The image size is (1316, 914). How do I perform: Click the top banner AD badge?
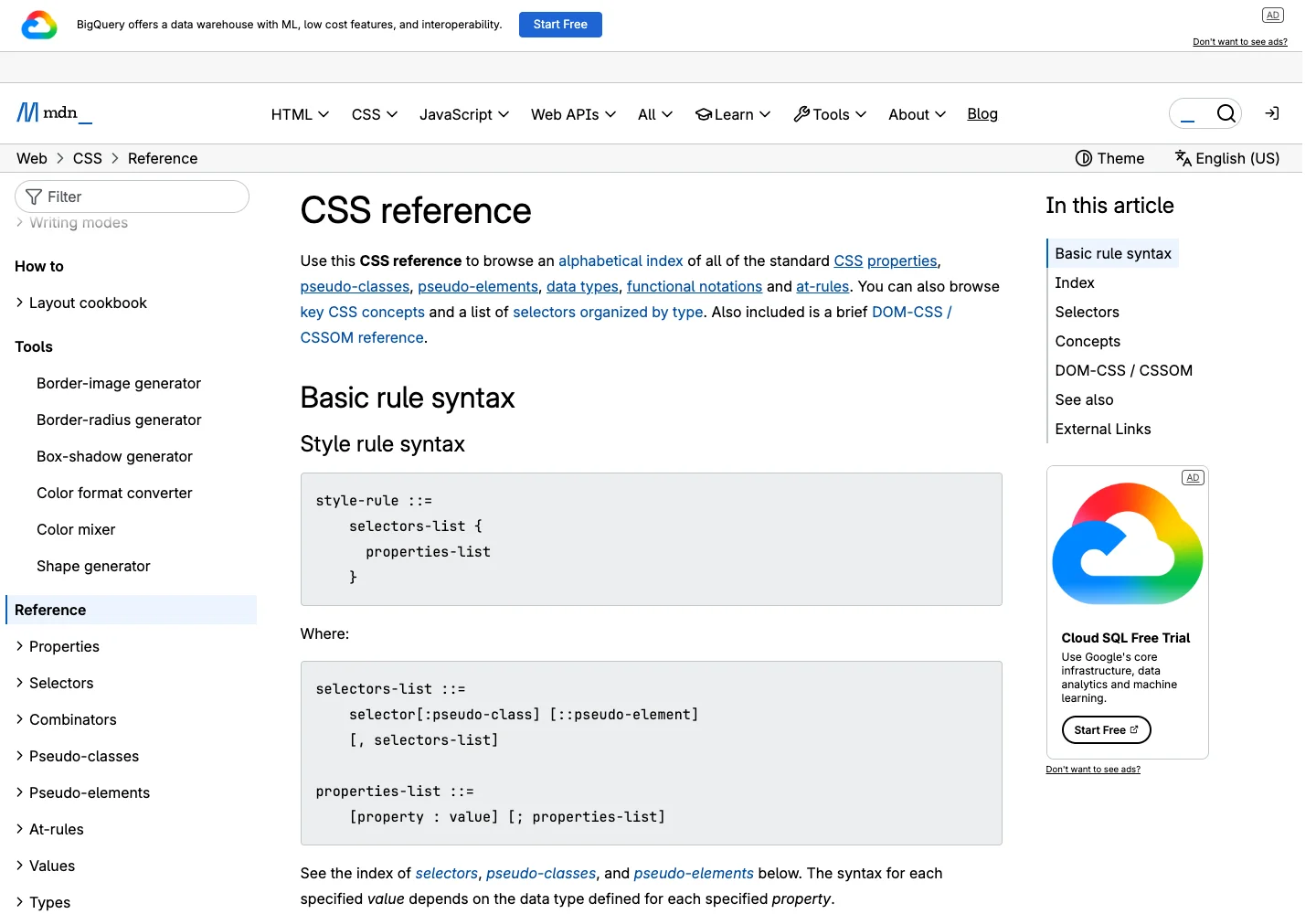click(x=1273, y=15)
